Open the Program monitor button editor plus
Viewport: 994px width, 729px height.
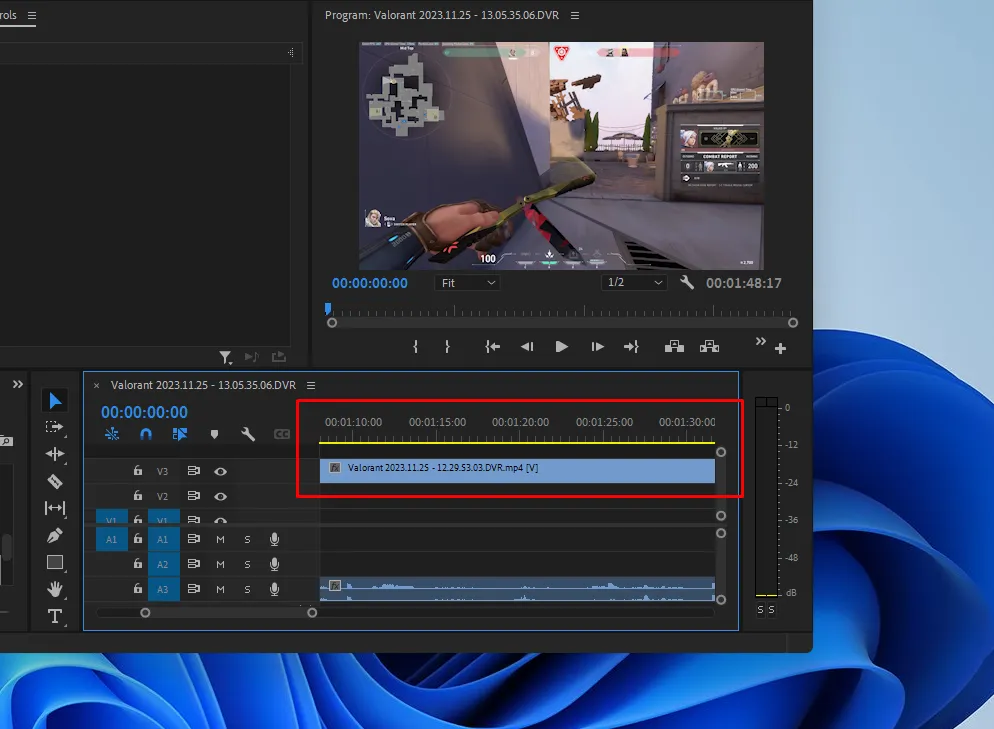pyautogui.click(x=780, y=349)
